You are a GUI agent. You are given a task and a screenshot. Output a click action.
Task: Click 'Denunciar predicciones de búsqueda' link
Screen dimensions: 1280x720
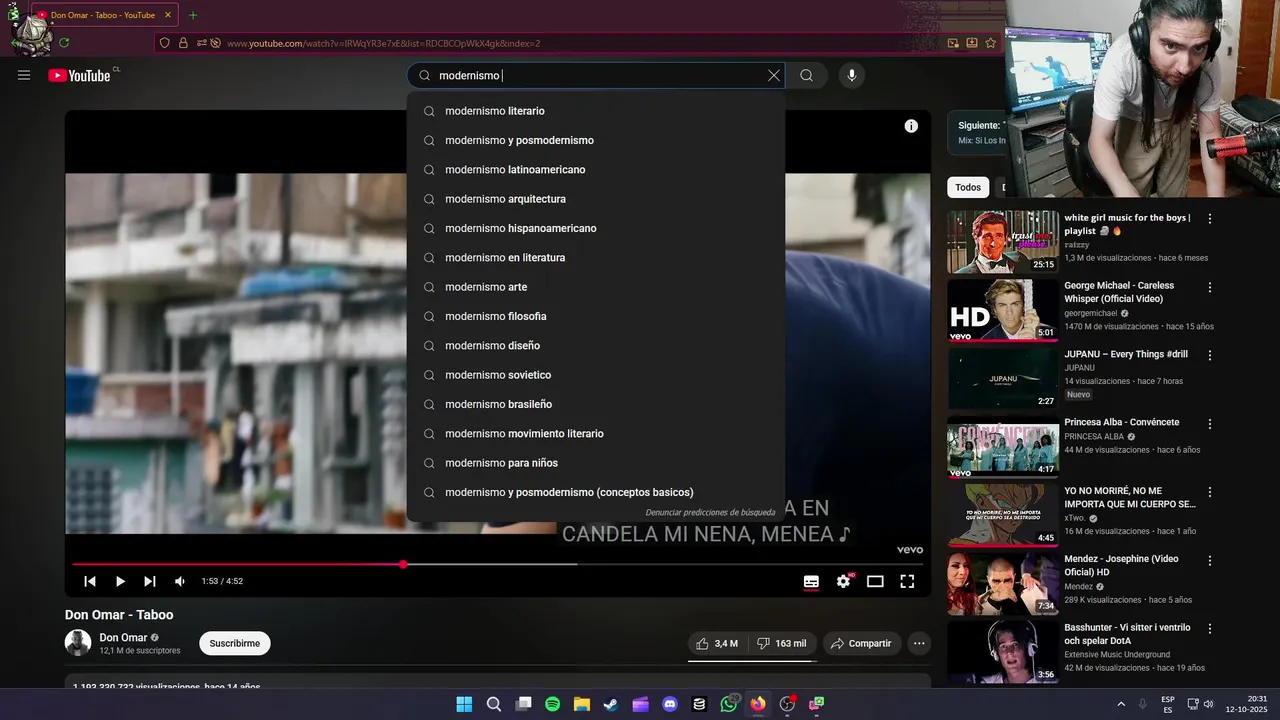click(x=710, y=512)
